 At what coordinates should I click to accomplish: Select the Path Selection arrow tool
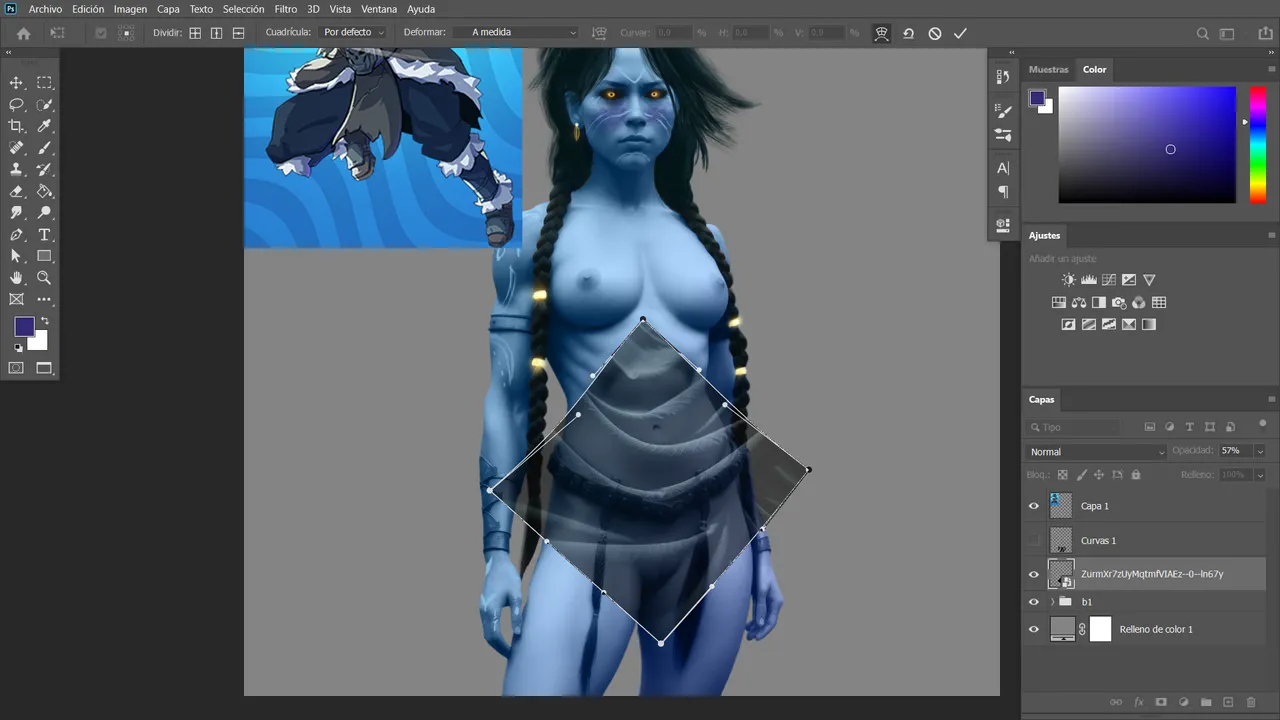coord(16,256)
